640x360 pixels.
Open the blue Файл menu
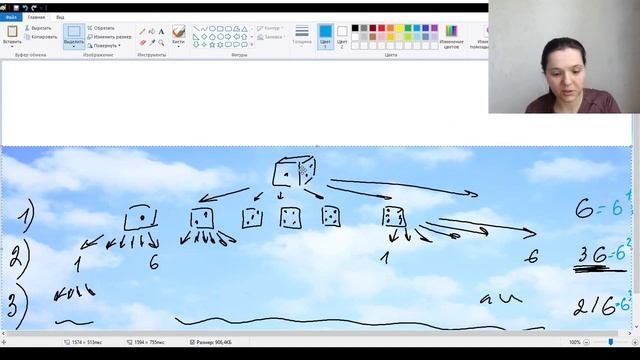(x=11, y=18)
